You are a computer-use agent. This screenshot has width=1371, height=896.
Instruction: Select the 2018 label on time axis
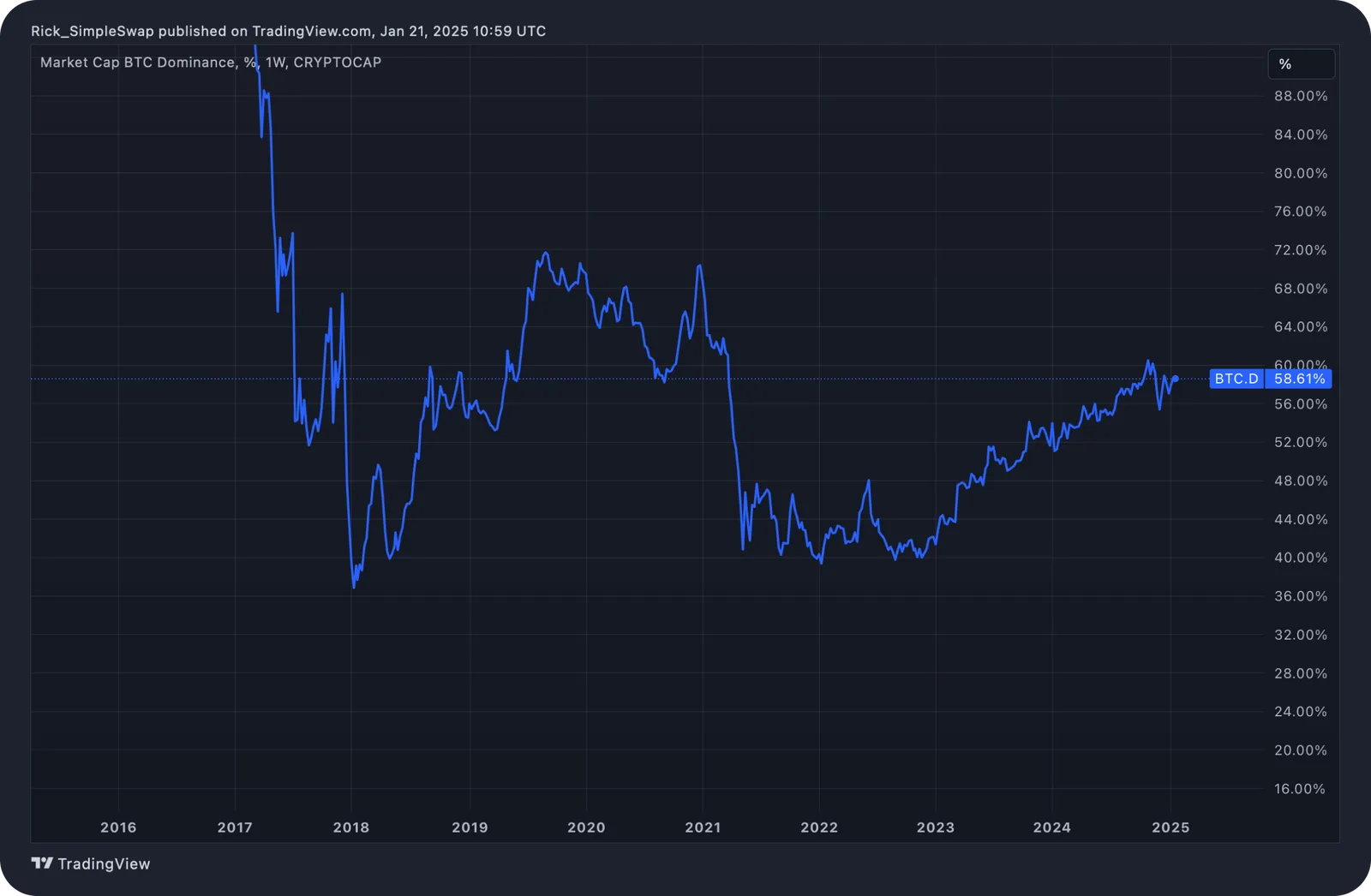[x=351, y=827]
